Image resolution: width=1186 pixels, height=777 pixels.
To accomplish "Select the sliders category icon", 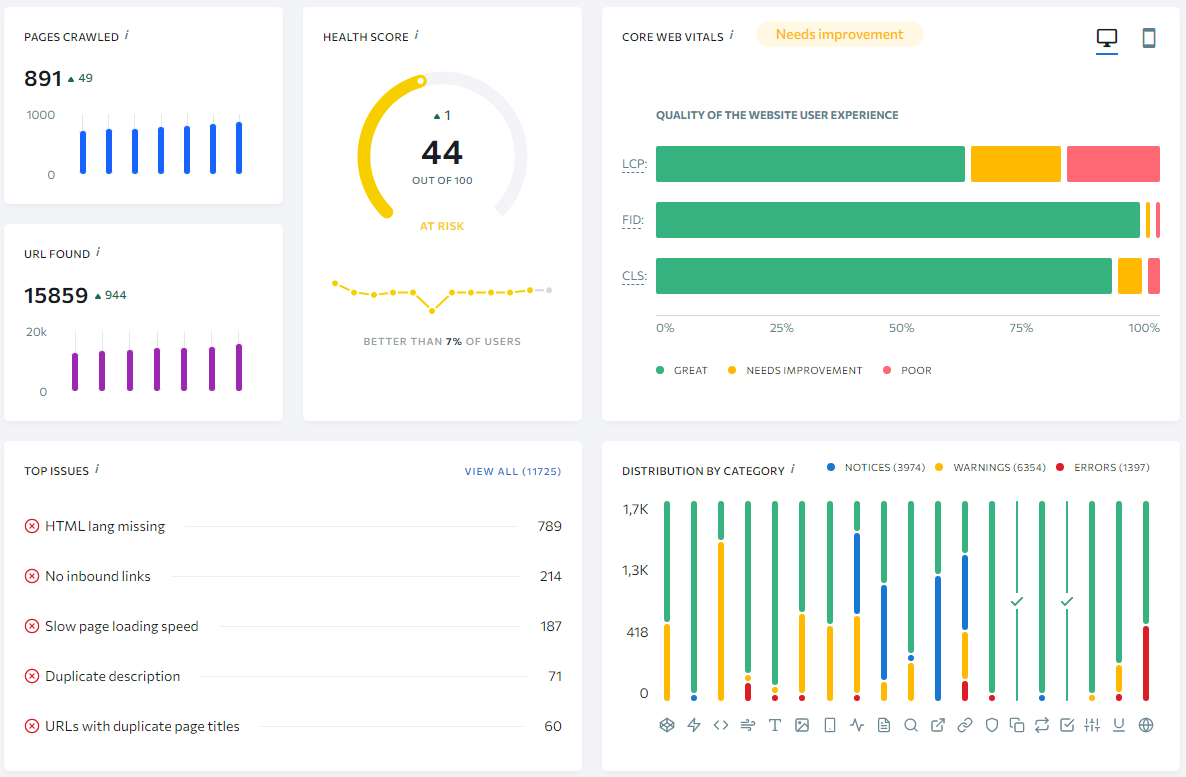I will point(1091,725).
